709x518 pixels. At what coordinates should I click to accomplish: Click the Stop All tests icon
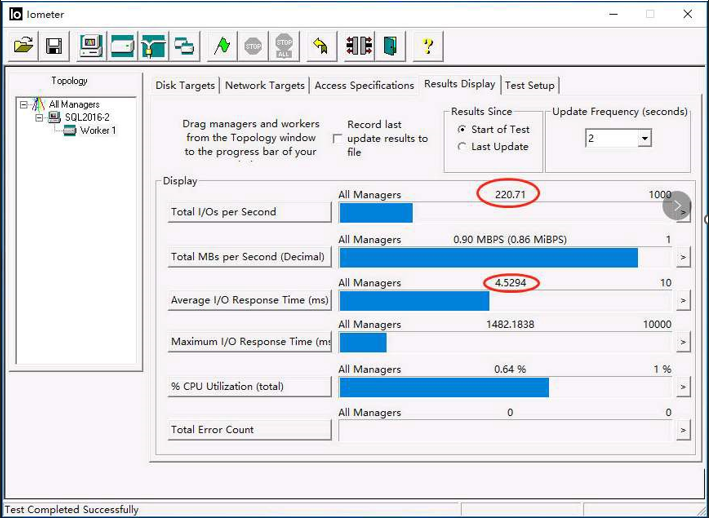coord(285,46)
